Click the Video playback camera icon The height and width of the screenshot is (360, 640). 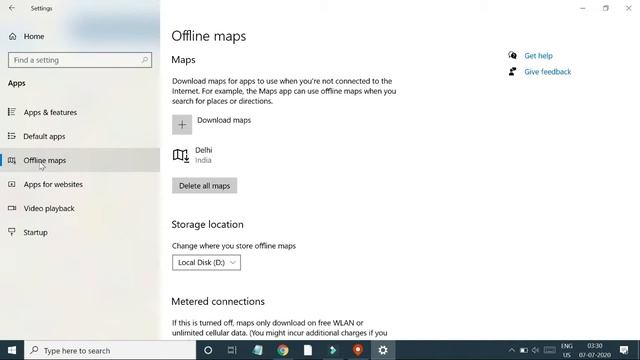[x=12, y=208]
